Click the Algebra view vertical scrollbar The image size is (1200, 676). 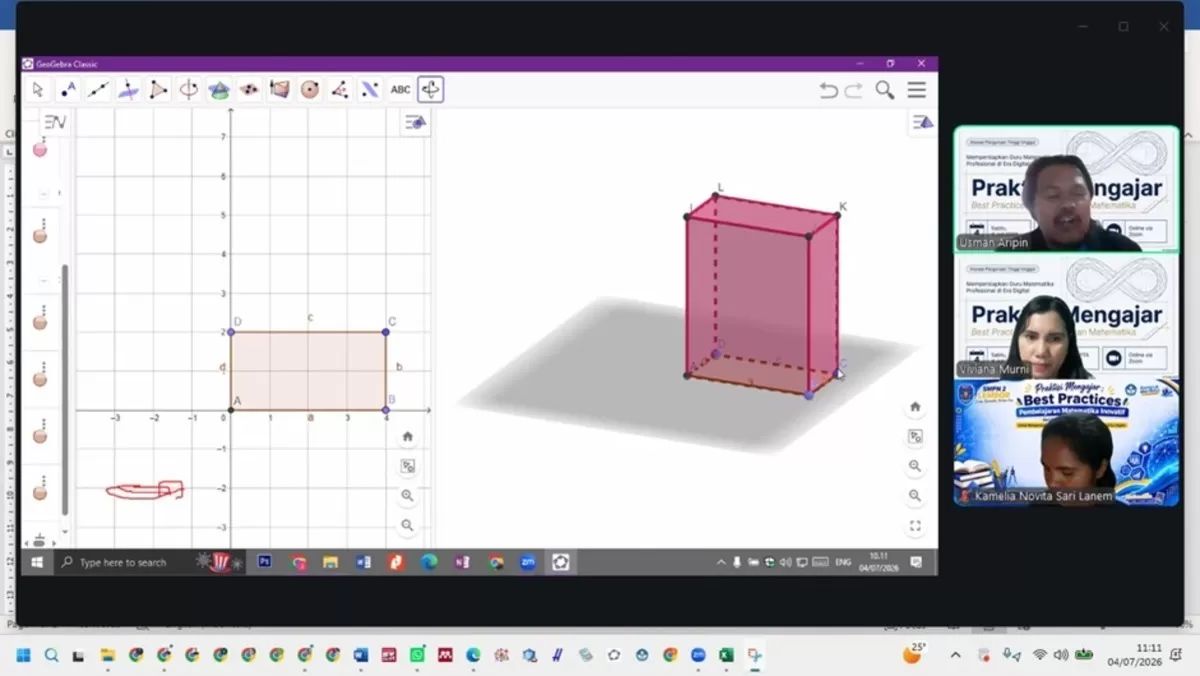coord(66,390)
